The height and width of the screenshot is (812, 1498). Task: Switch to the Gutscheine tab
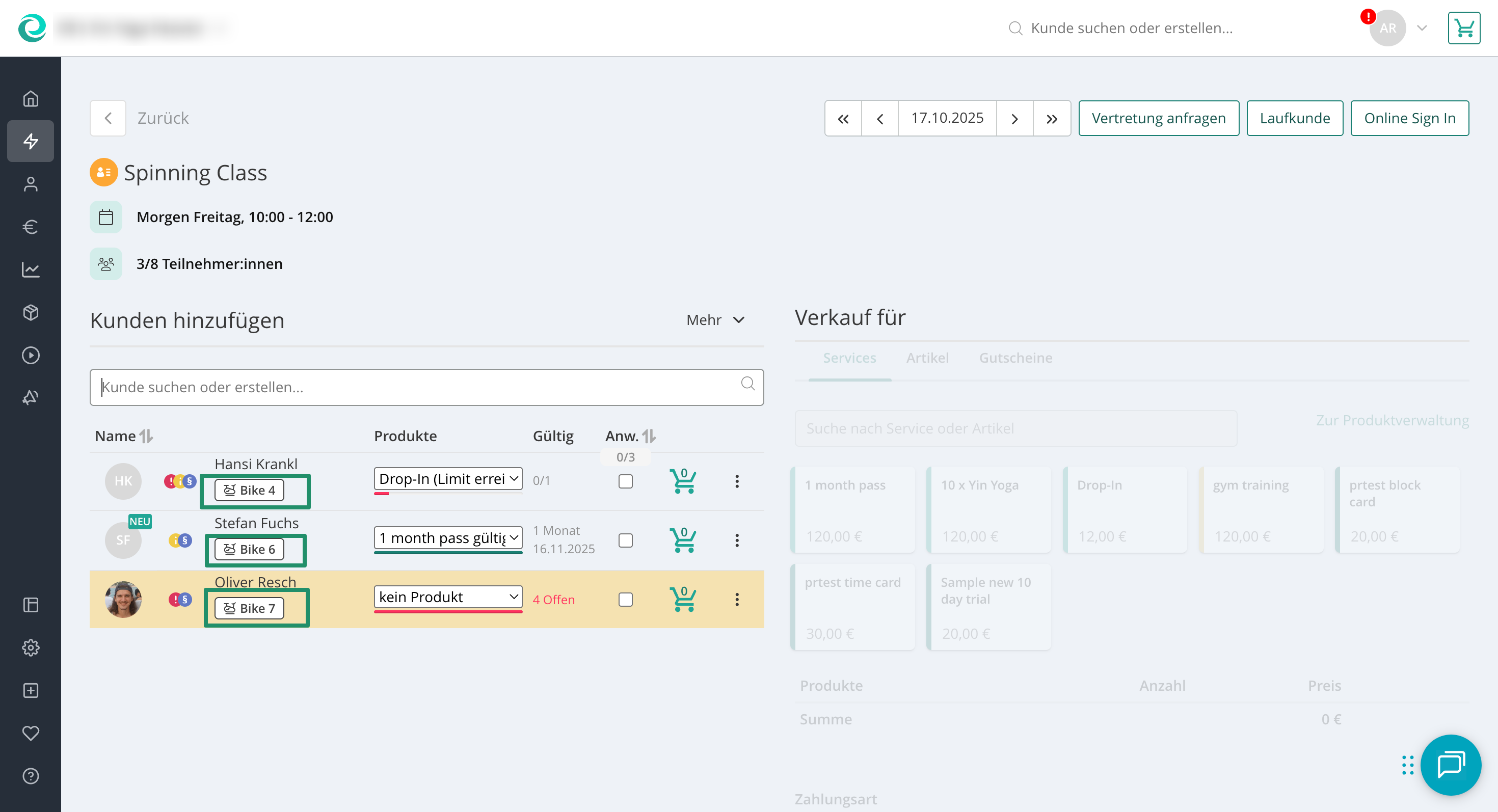[x=1015, y=358]
